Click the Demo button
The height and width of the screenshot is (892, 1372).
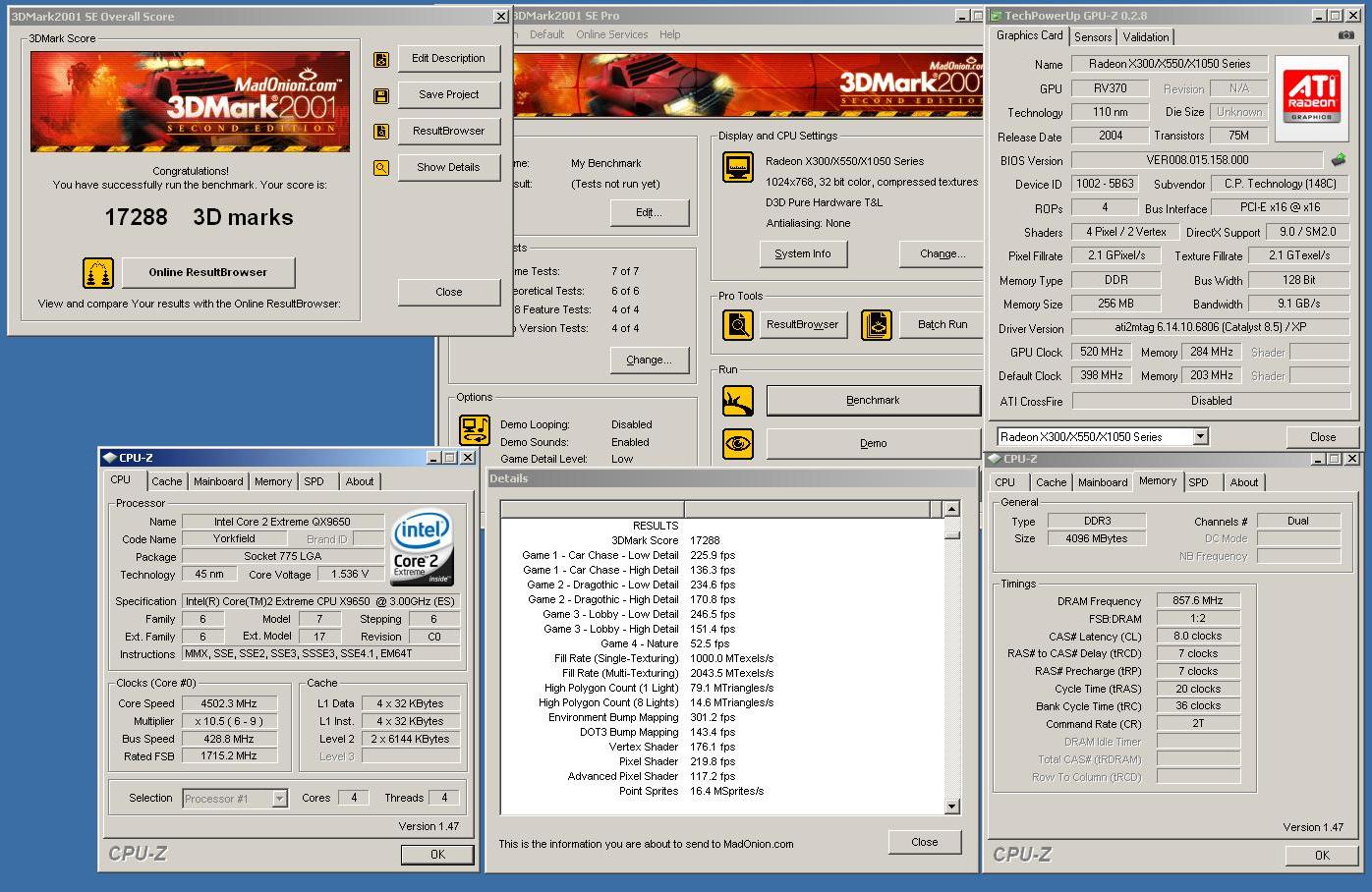tap(873, 444)
